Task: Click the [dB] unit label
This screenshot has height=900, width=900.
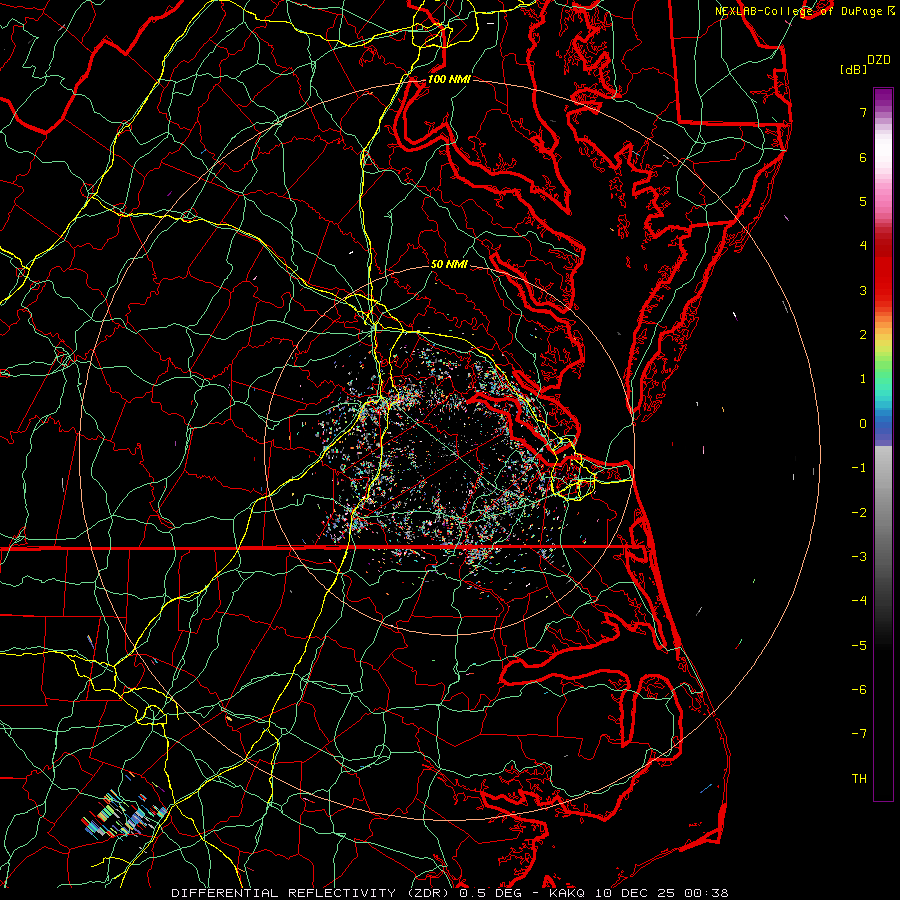Action: point(854,69)
